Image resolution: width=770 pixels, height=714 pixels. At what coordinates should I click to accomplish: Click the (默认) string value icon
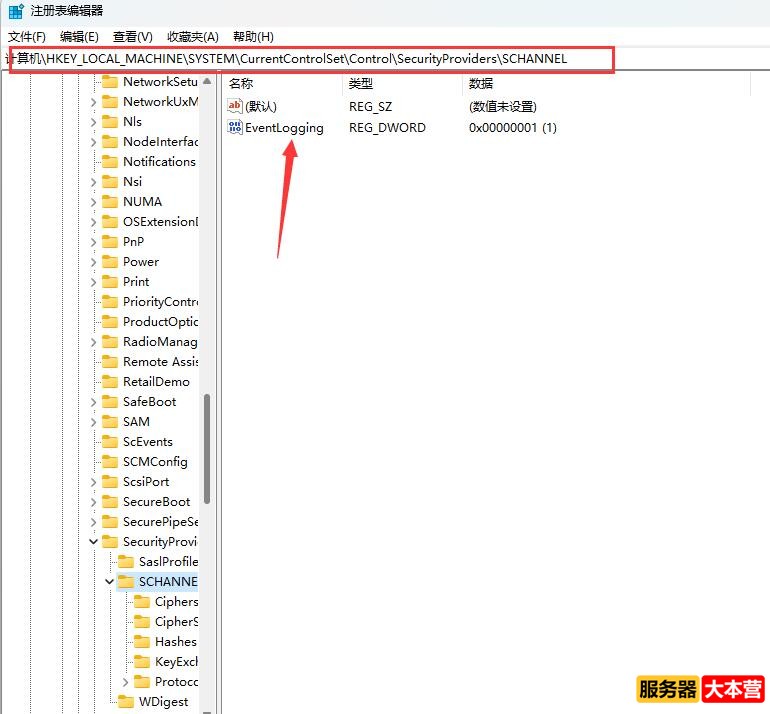(x=235, y=106)
